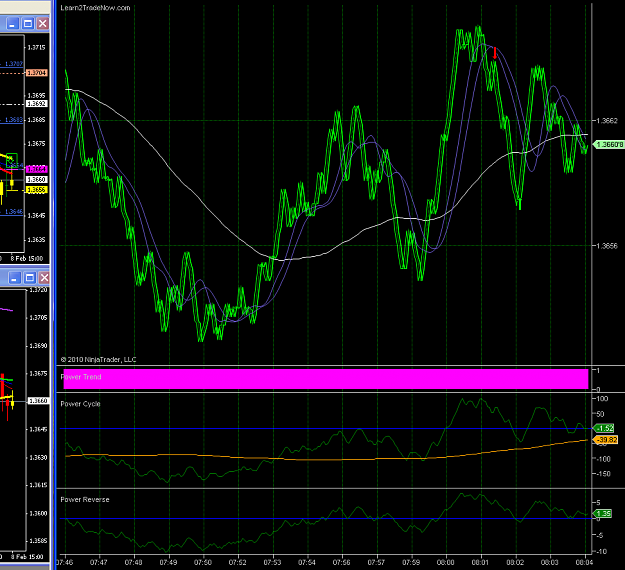Click the 1.3585 axis label in lower-left chart
This screenshot has height=570, width=625.
39,541
